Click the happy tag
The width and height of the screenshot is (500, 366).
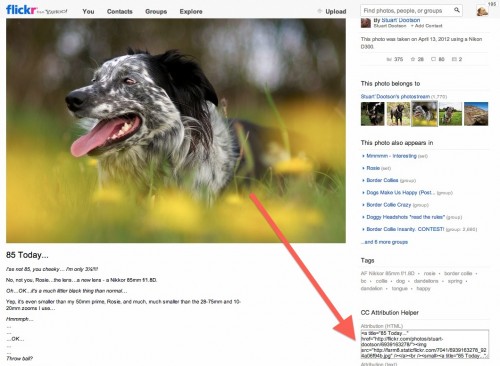point(423,288)
